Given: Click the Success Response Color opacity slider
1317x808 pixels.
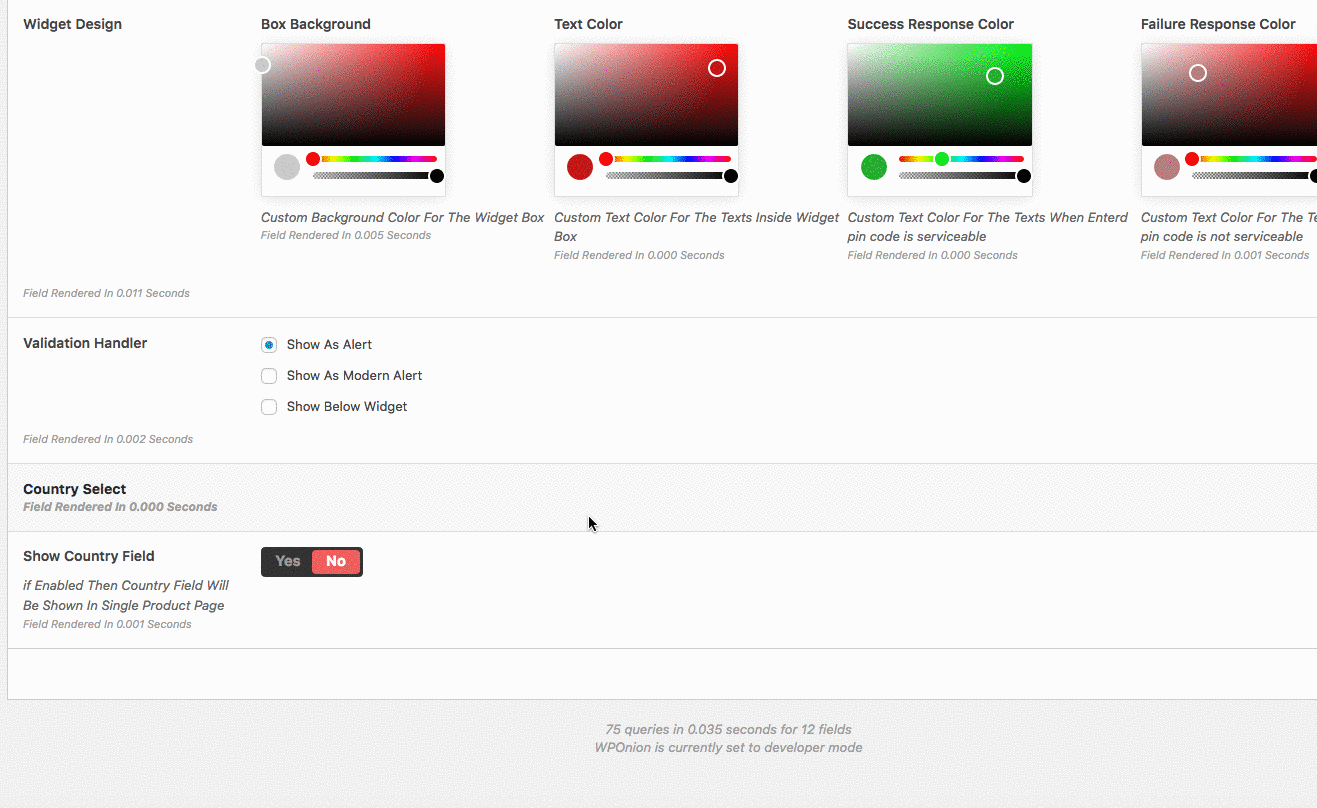Looking at the screenshot, I should (961, 176).
